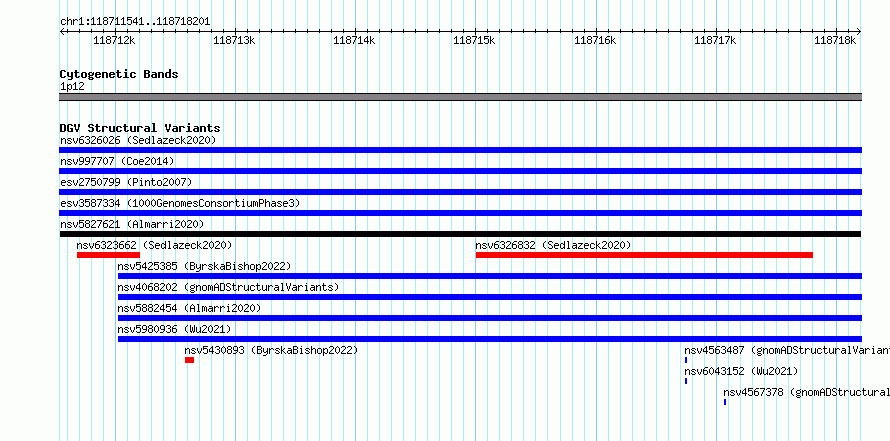The image size is (890, 441).
Task: Click the blue bar below esv2750799
Action: click(x=460, y=192)
